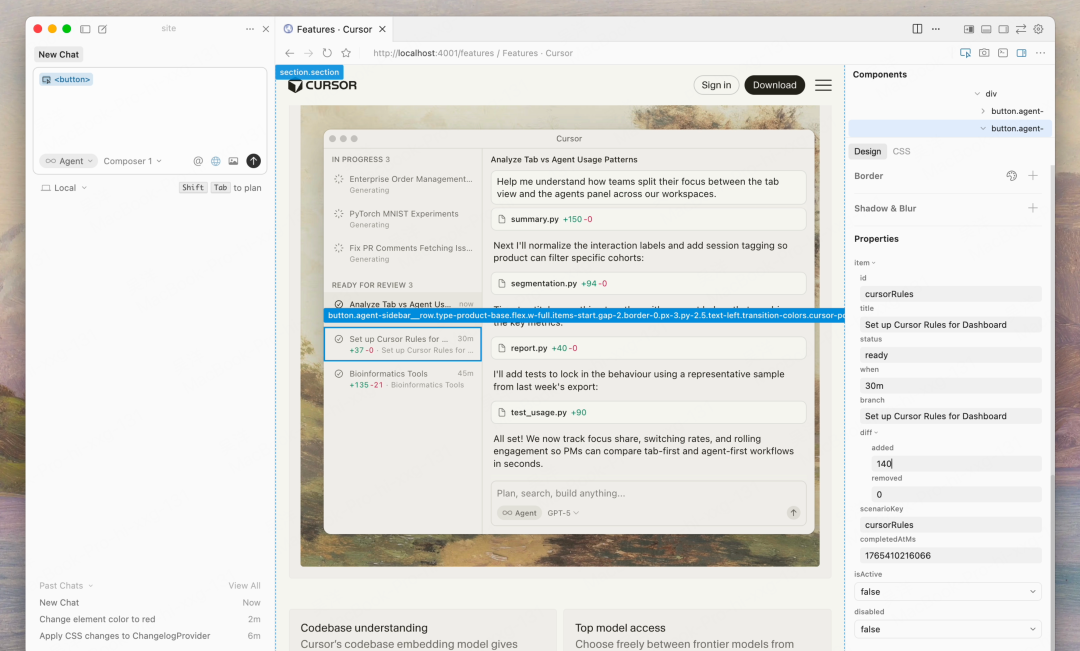Image resolution: width=1080 pixels, height=651 pixels.
Task: Select the New Chat tab in the chat panel
Action: click(59, 54)
